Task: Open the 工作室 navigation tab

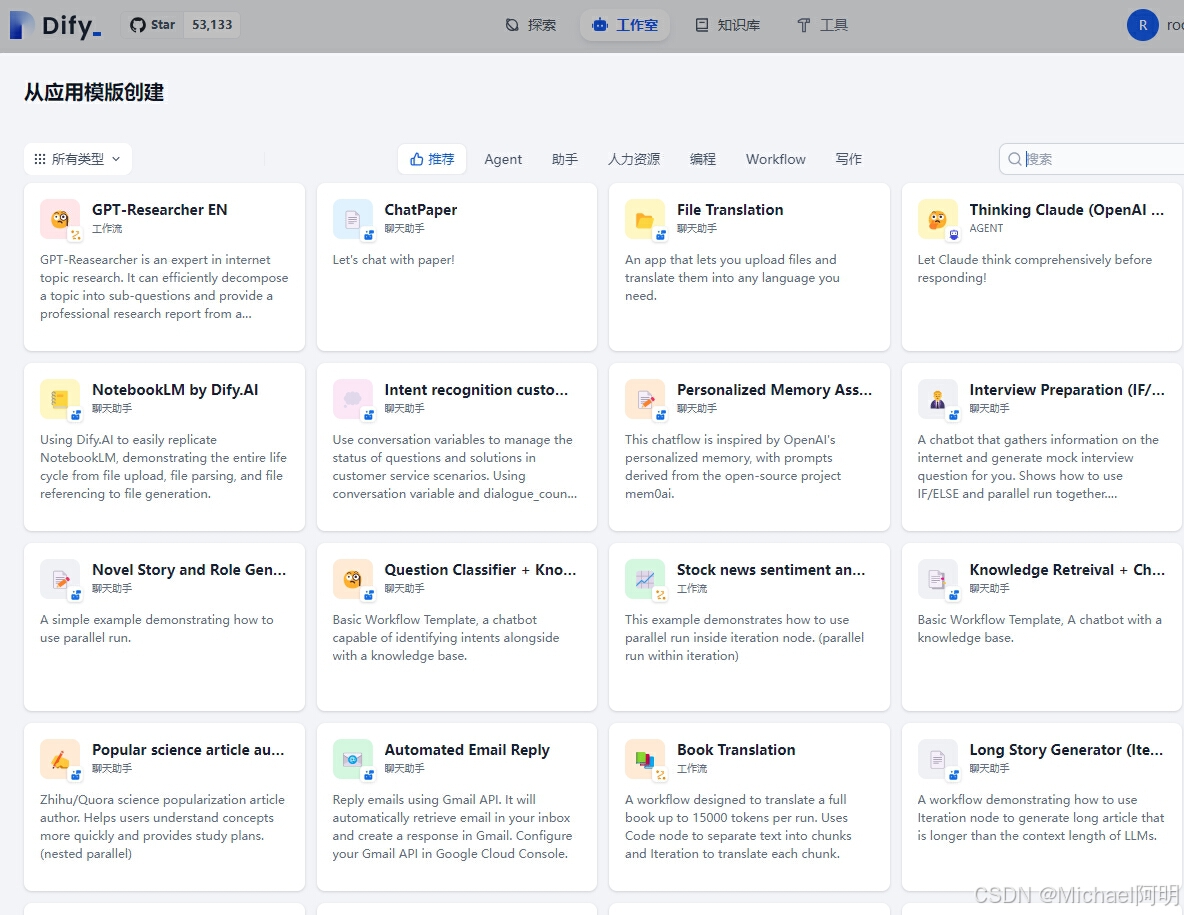Action: [x=624, y=25]
